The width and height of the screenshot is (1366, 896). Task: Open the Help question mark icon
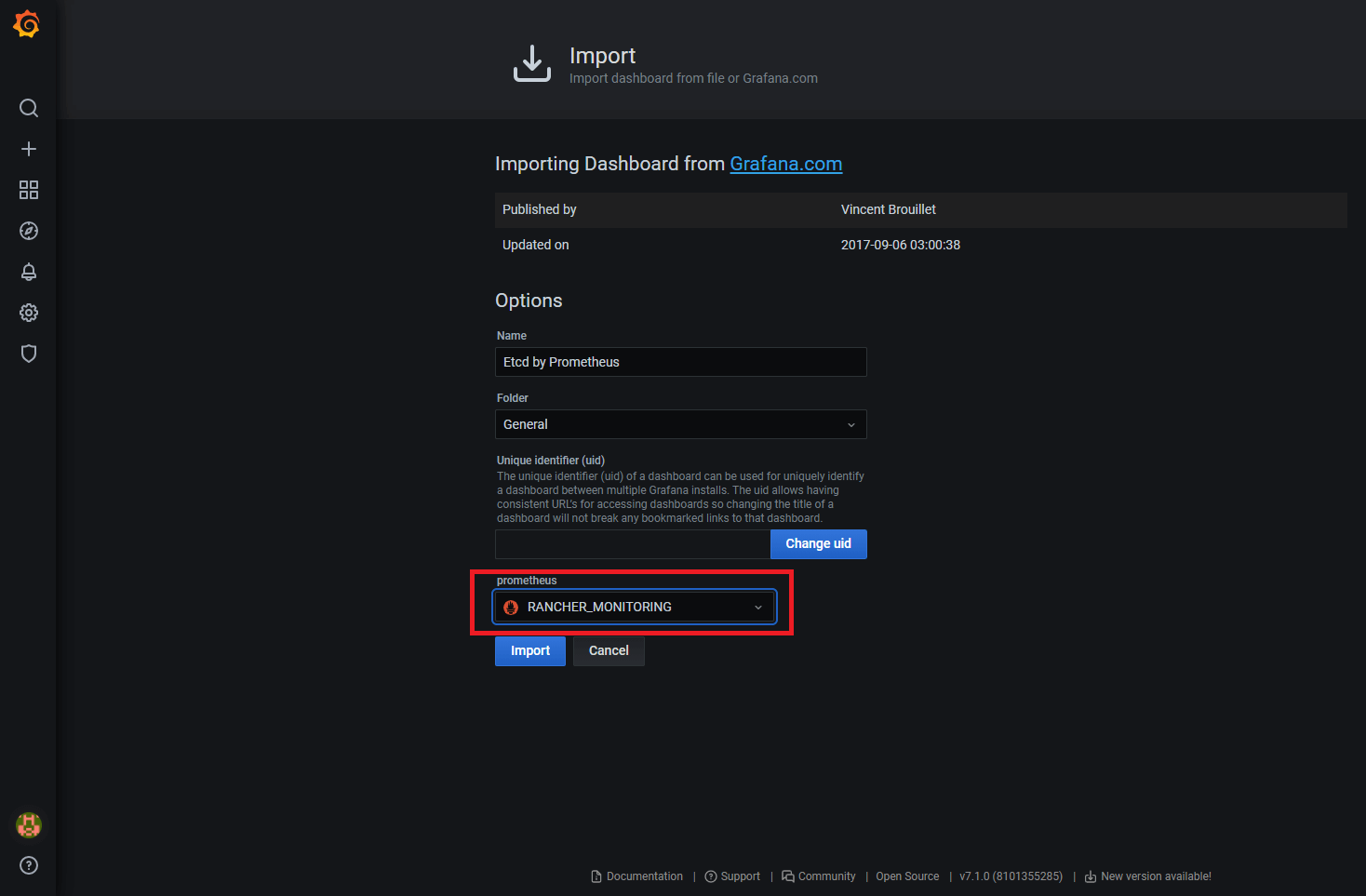tap(29, 865)
